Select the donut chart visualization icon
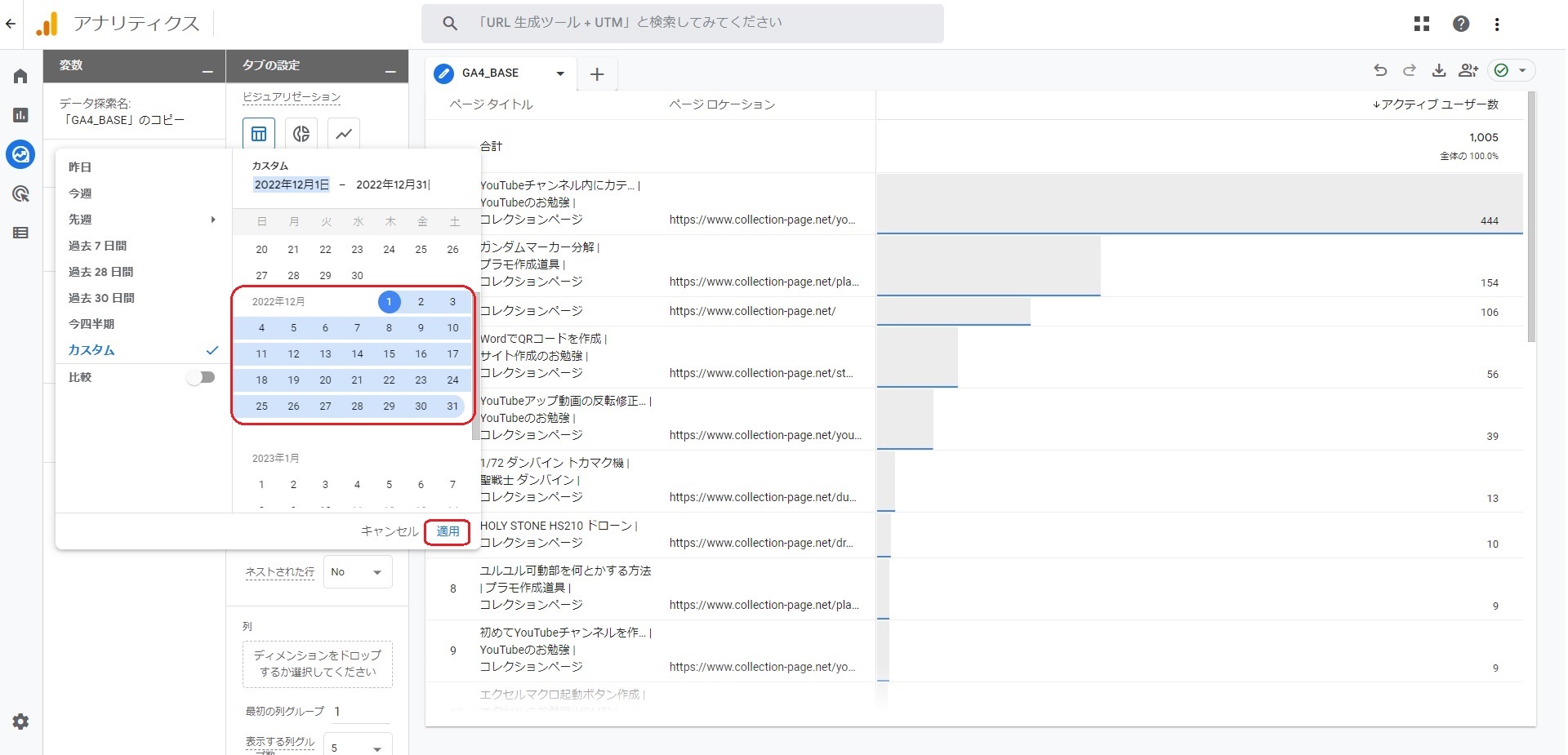Image resolution: width=1568 pixels, height=755 pixels. click(301, 134)
